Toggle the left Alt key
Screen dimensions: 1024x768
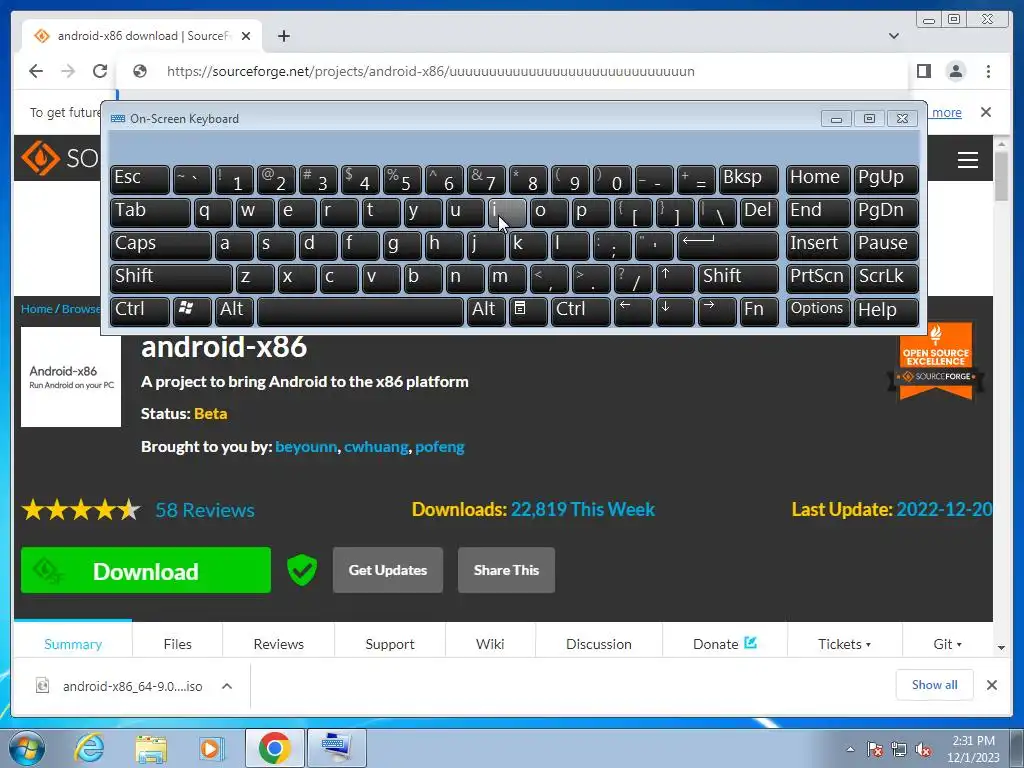[x=234, y=311]
